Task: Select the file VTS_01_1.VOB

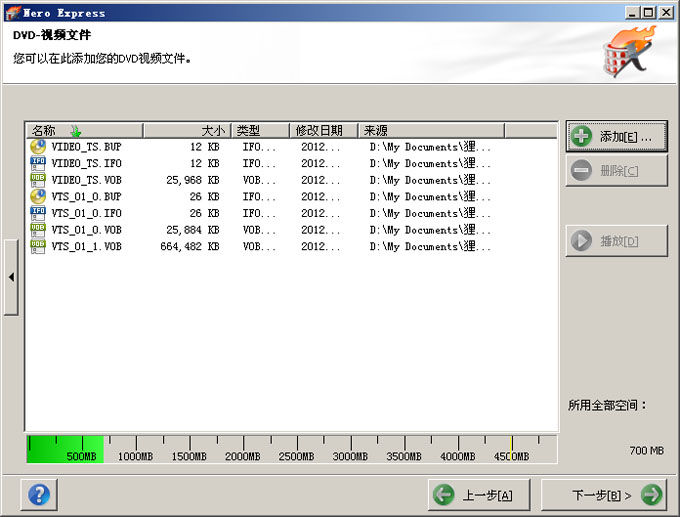Action: pos(86,246)
